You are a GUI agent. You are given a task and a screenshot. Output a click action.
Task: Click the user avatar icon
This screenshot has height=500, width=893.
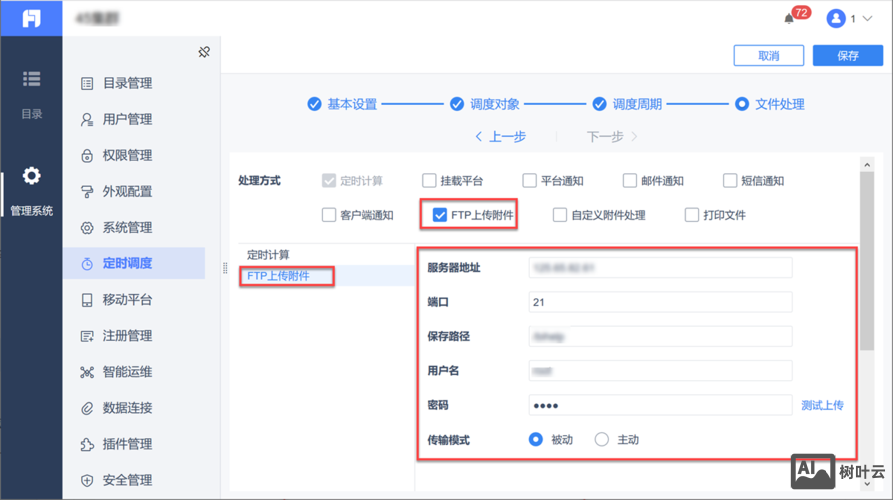[835, 19]
